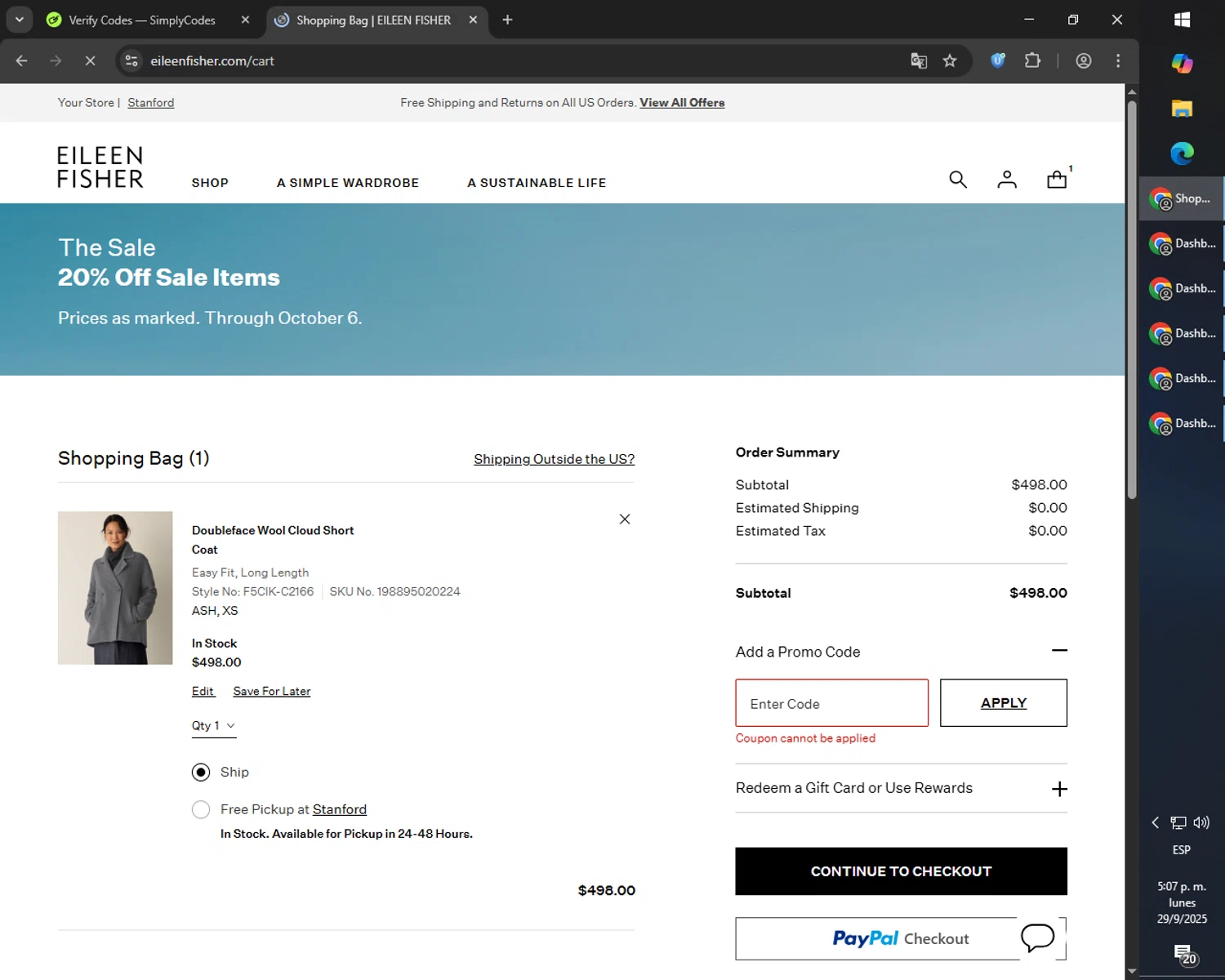The image size is (1225, 980).
Task: Open the clock showing 5:07 p. m.
Action: click(1182, 902)
